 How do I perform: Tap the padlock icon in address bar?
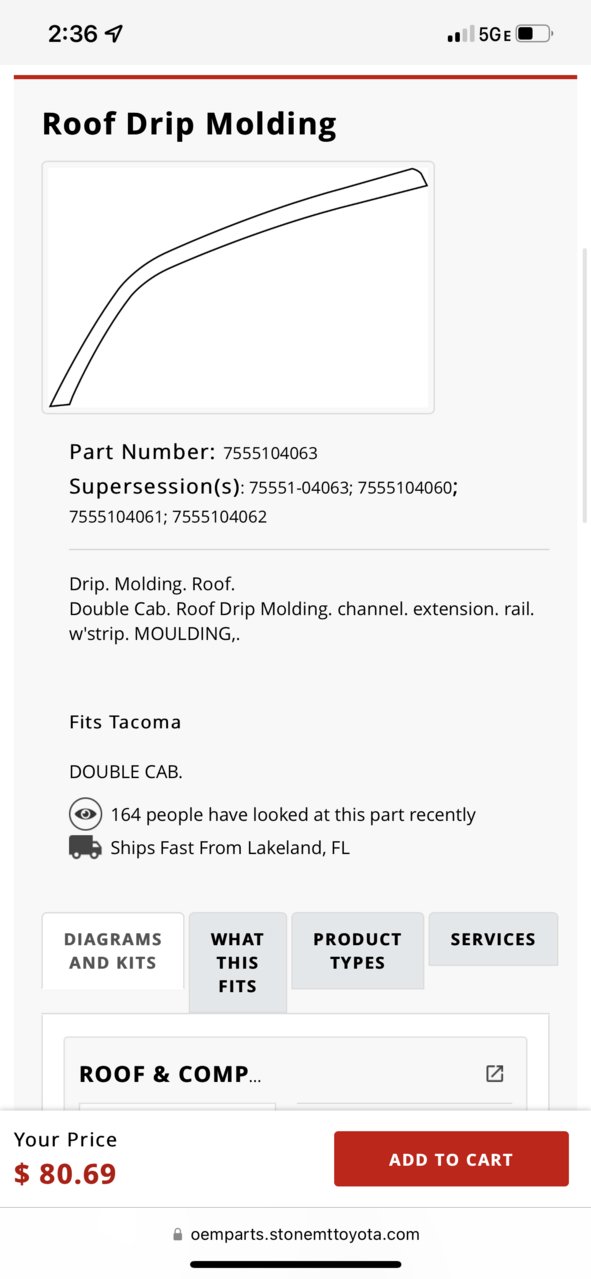point(178,1235)
